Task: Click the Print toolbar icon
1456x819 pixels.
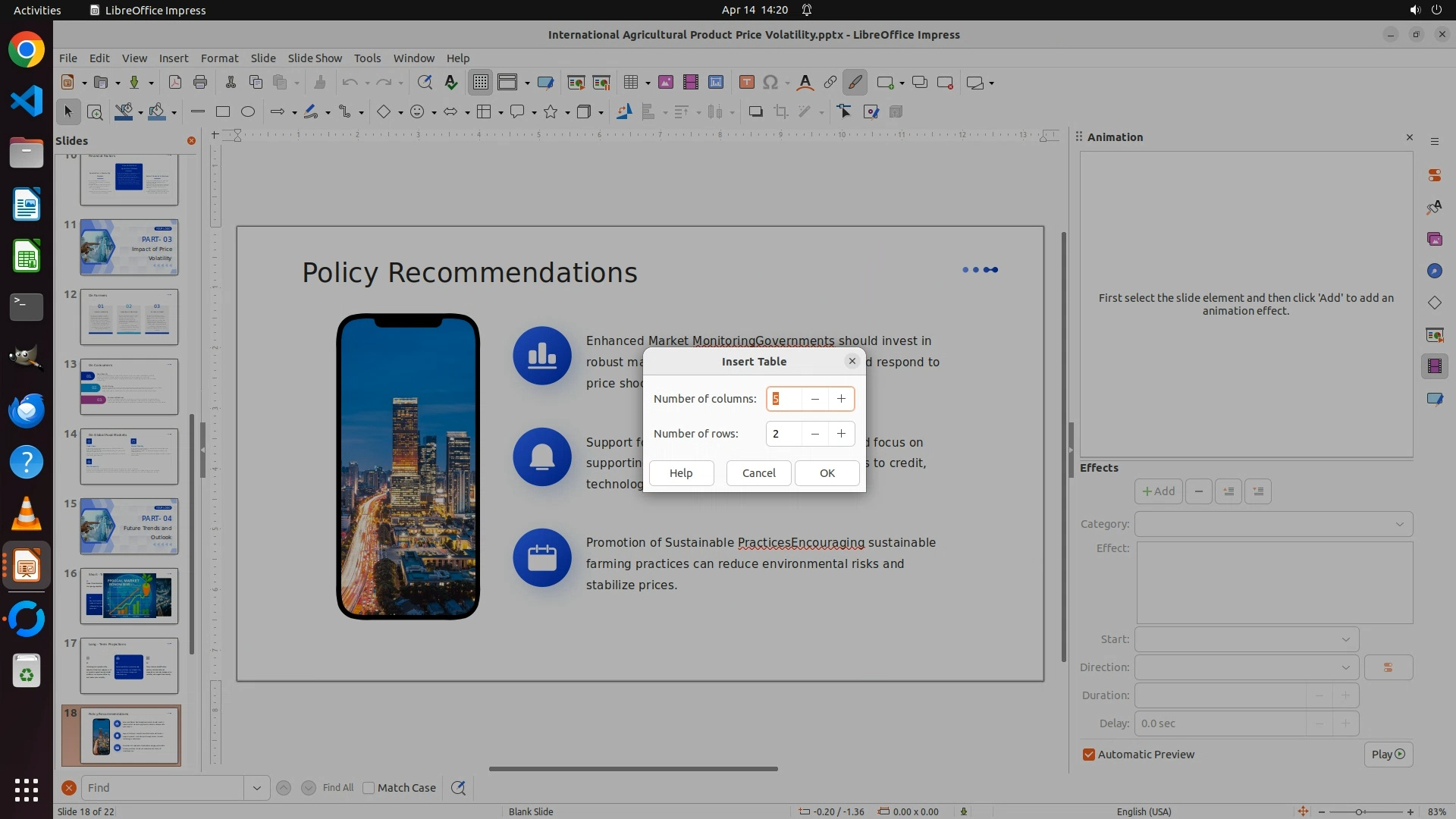Action: coord(200,83)
